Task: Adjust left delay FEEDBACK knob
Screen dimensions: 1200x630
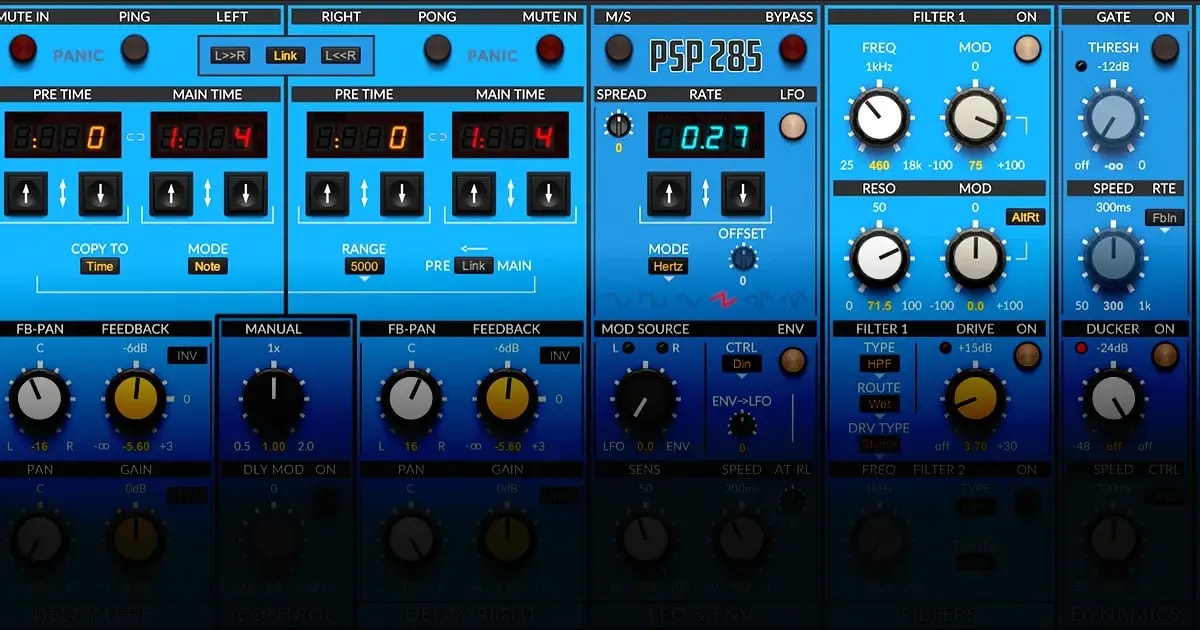Action: coord(135,399)
